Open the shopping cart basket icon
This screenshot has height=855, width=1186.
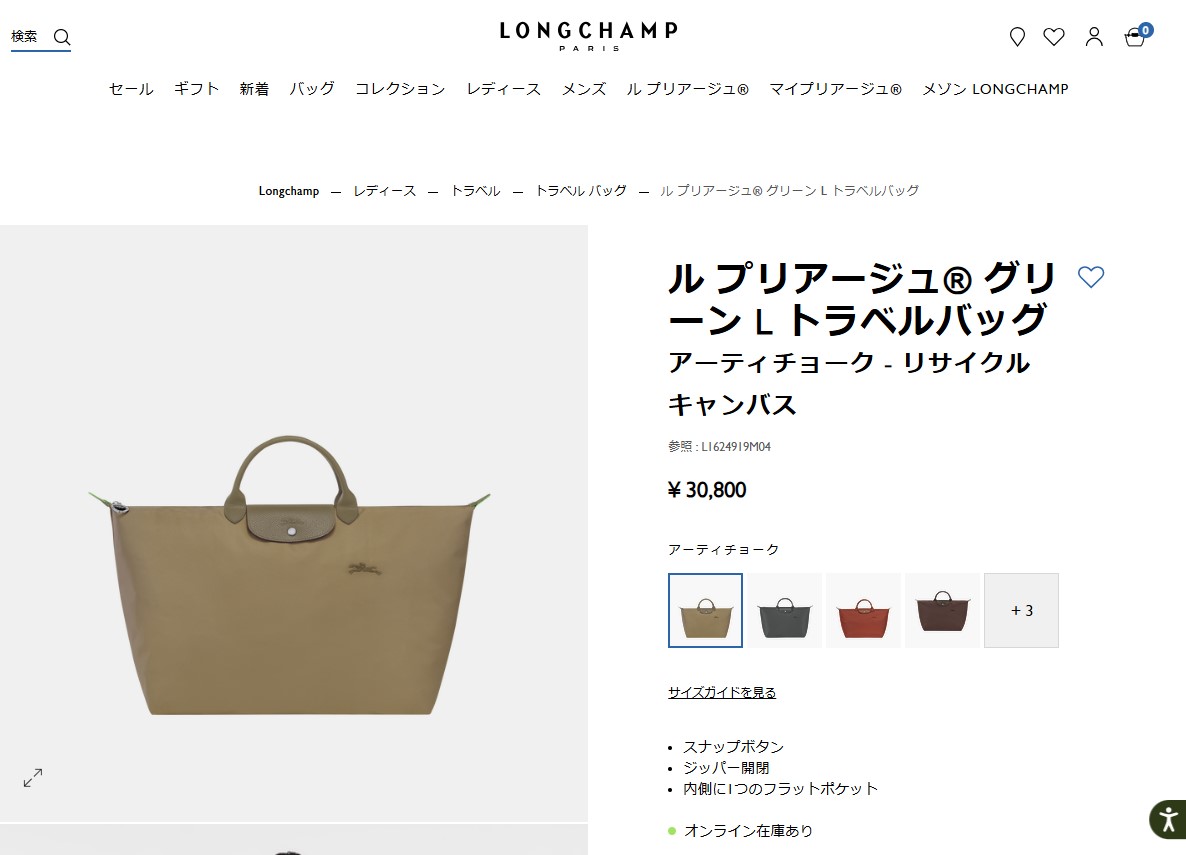pyautogui.click(x=1135, y=36)
